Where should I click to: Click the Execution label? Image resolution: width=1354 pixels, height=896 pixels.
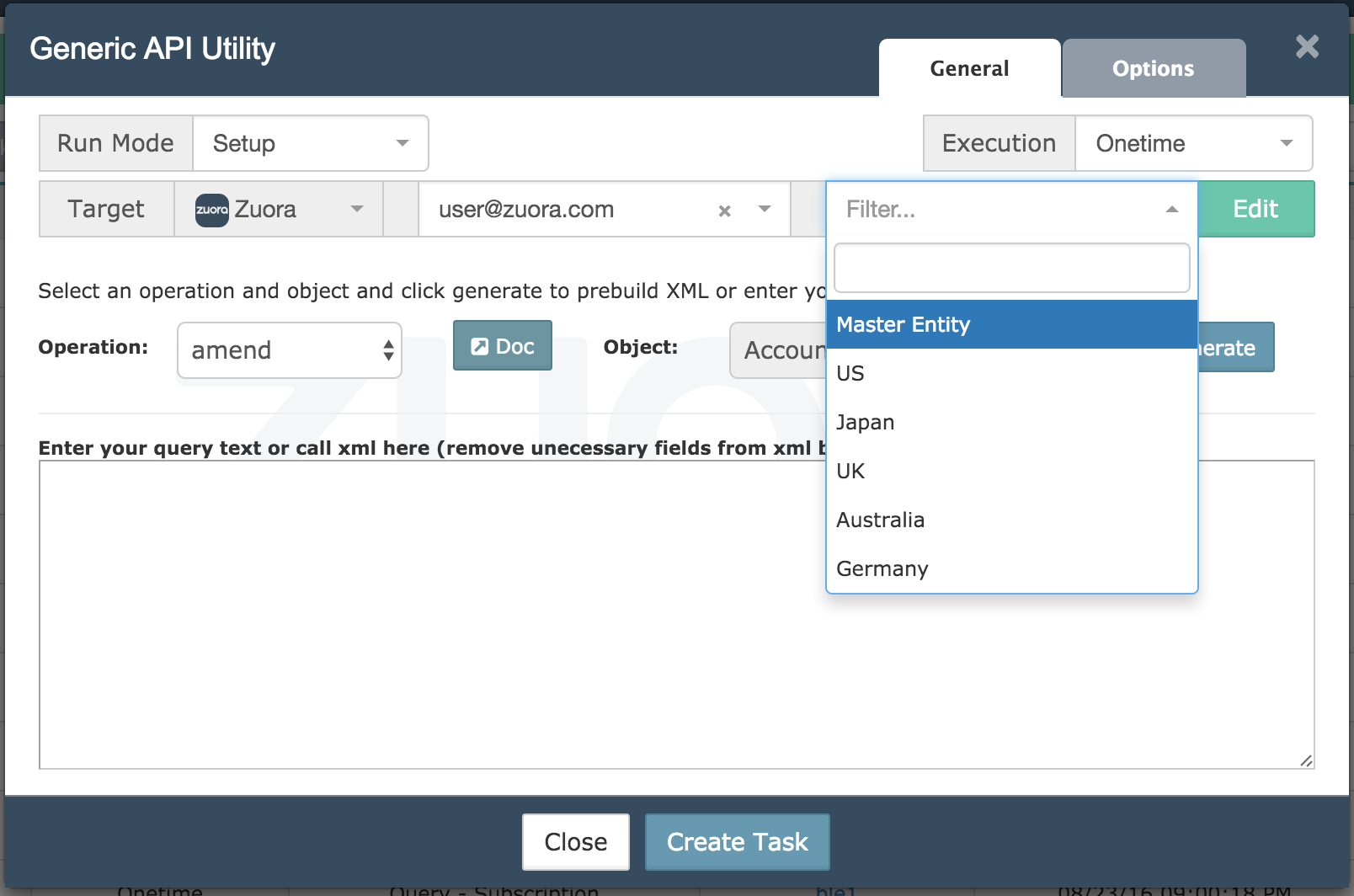click(1000, 143)
